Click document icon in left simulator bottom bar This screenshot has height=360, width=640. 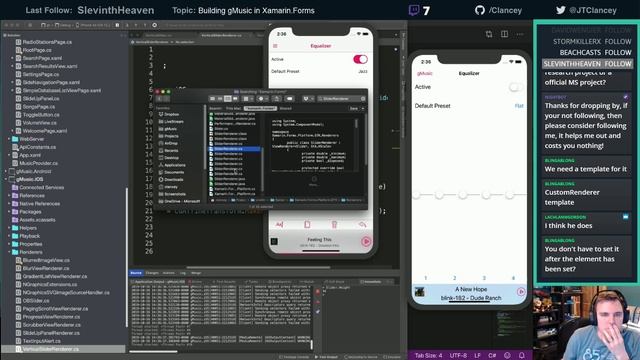coord(307,224)
